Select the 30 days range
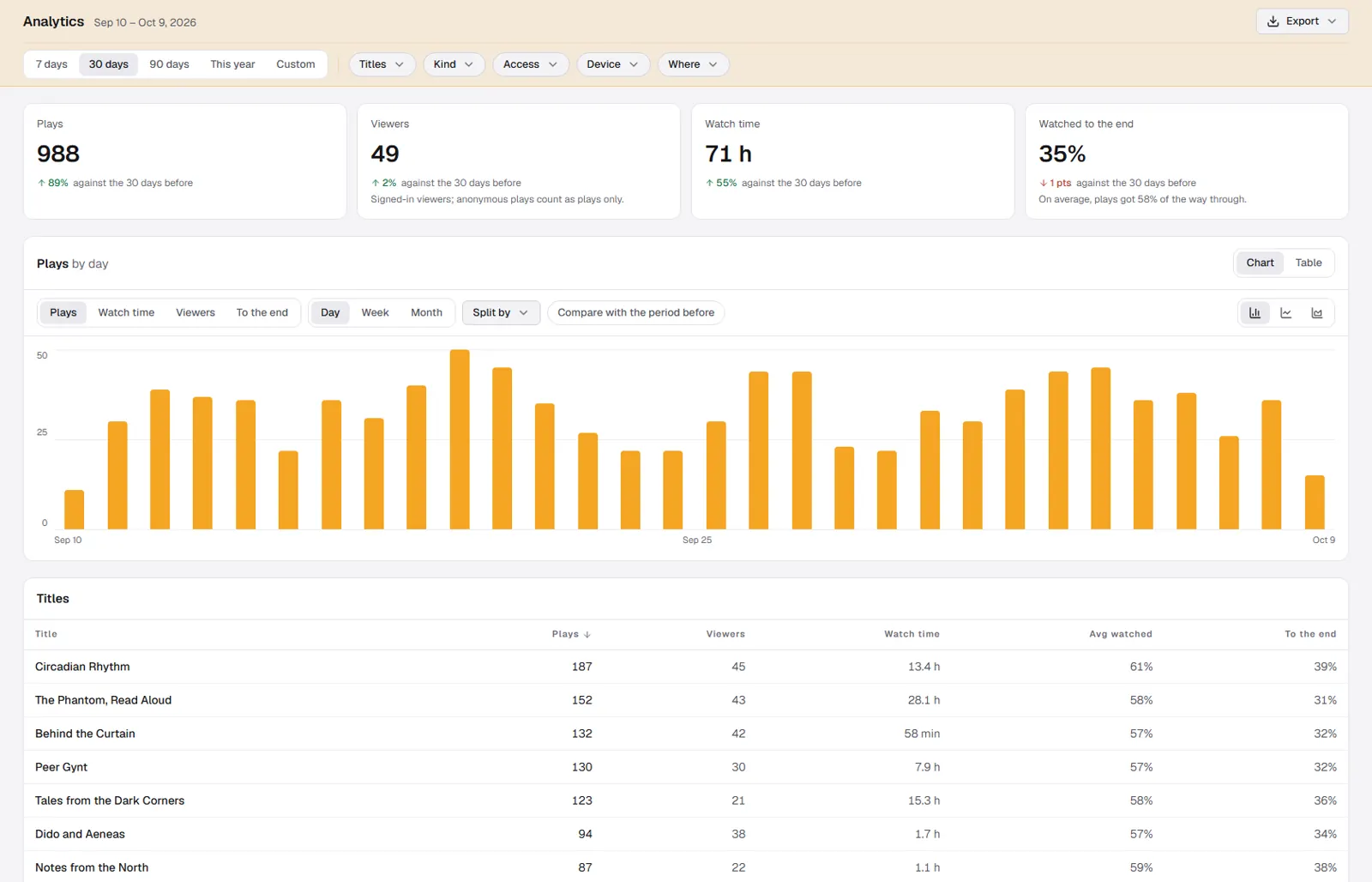1372x882 pixels. pos(109,64)
